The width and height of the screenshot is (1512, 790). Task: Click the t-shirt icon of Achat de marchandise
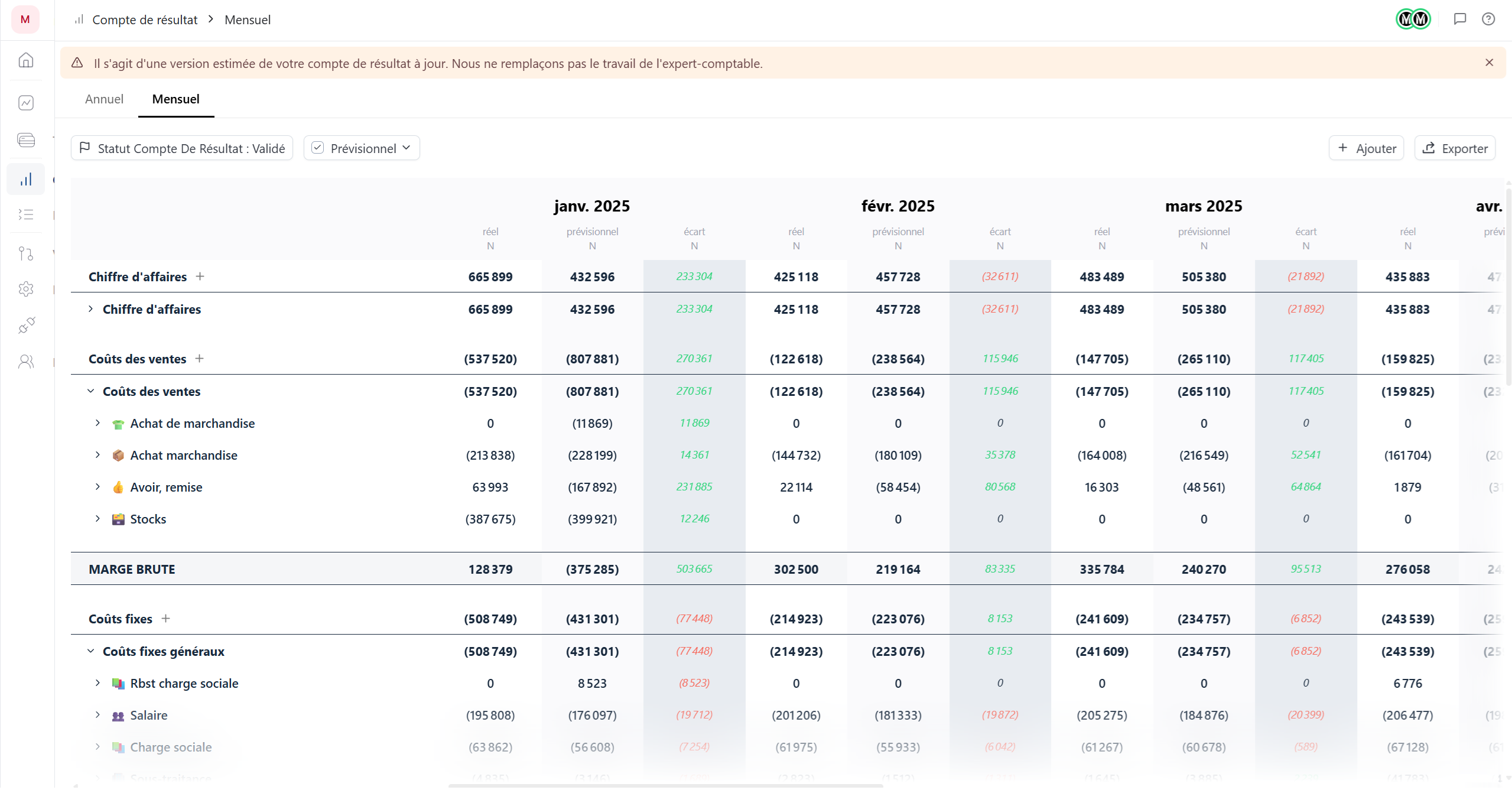[x=118, y=424]
